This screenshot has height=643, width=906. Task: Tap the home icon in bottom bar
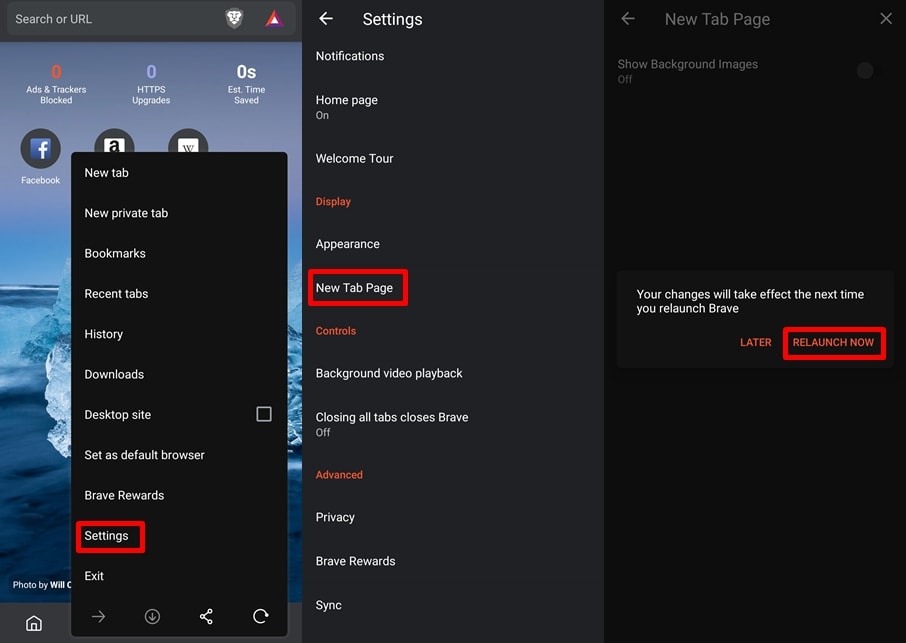click(34, 623)
